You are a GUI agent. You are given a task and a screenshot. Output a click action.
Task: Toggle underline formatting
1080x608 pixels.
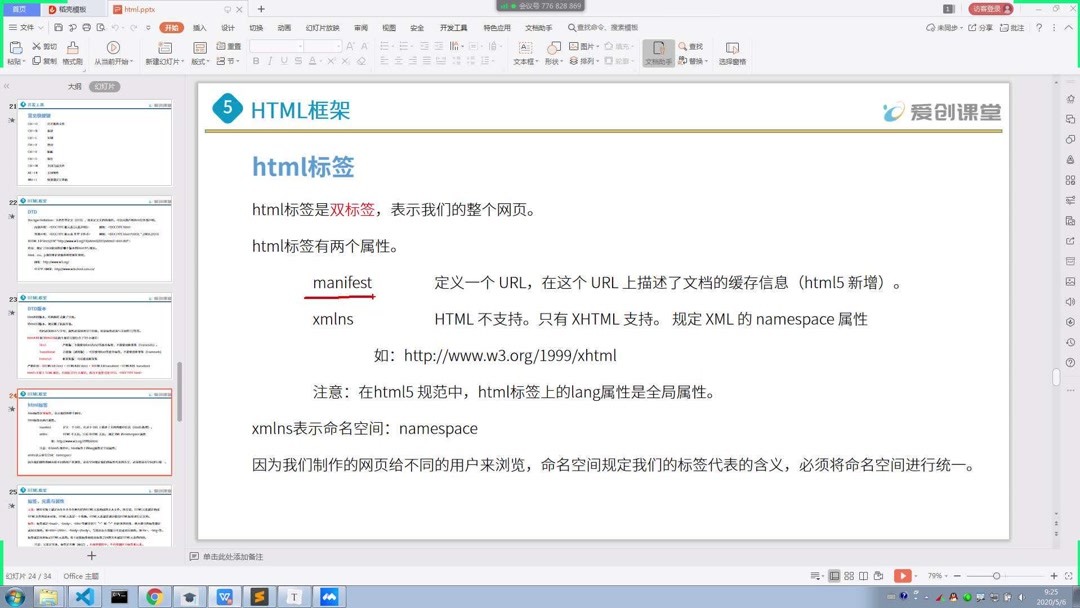click(284, 60)
